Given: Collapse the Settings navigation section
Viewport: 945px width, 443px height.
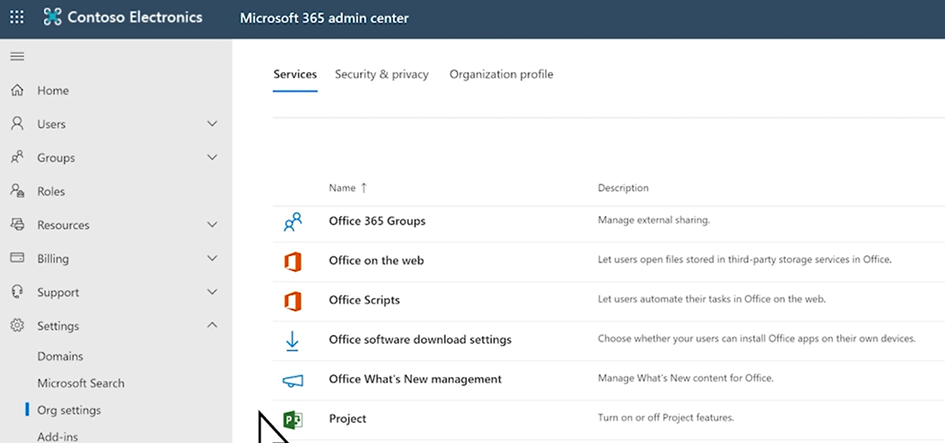Looking at the screenshot, I should coord(211,326).
